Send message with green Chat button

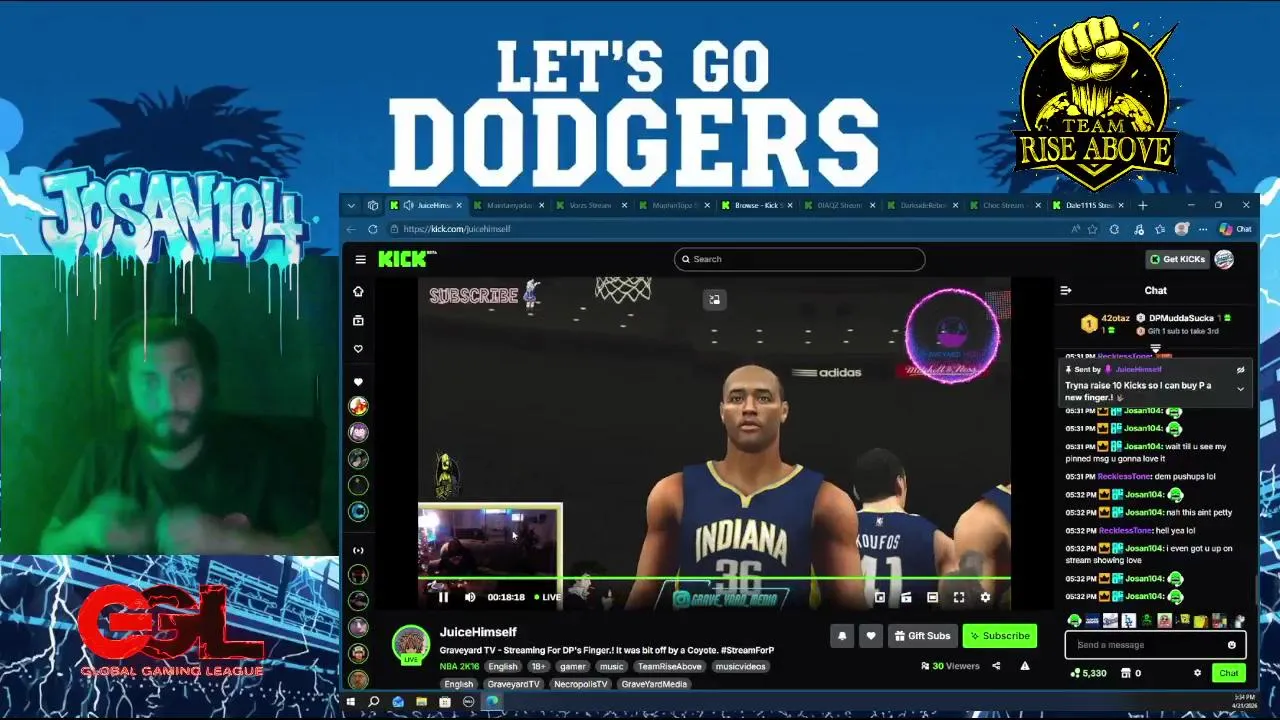tap(1229, 673)
